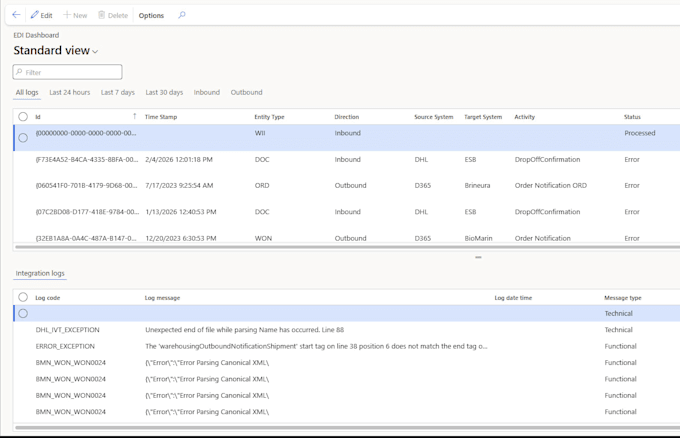Toggle select circle of first integration log row
The height and width of the screenshot is (438, 680).
pyautogui.click(x=23, y=314)
